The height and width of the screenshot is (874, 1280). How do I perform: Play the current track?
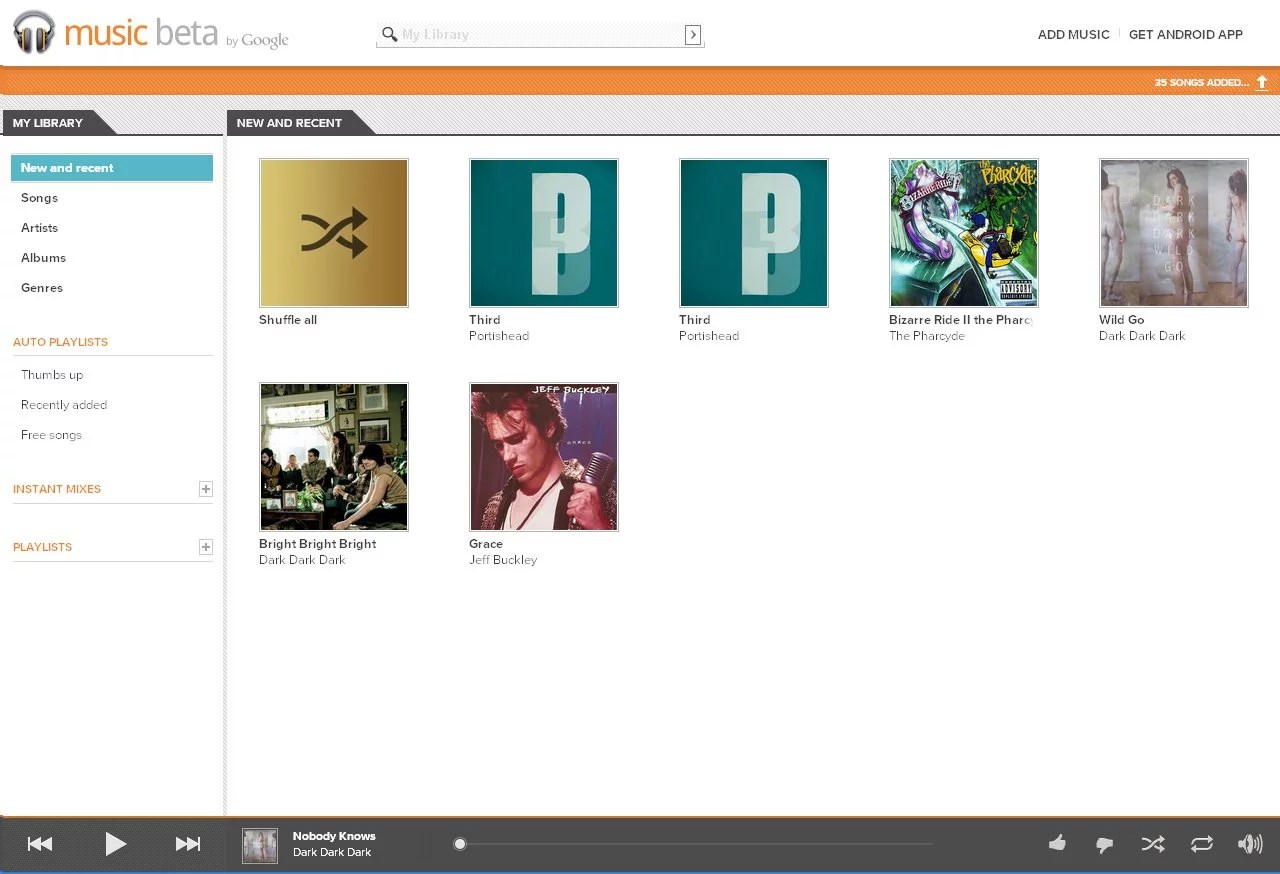(116, 844)
